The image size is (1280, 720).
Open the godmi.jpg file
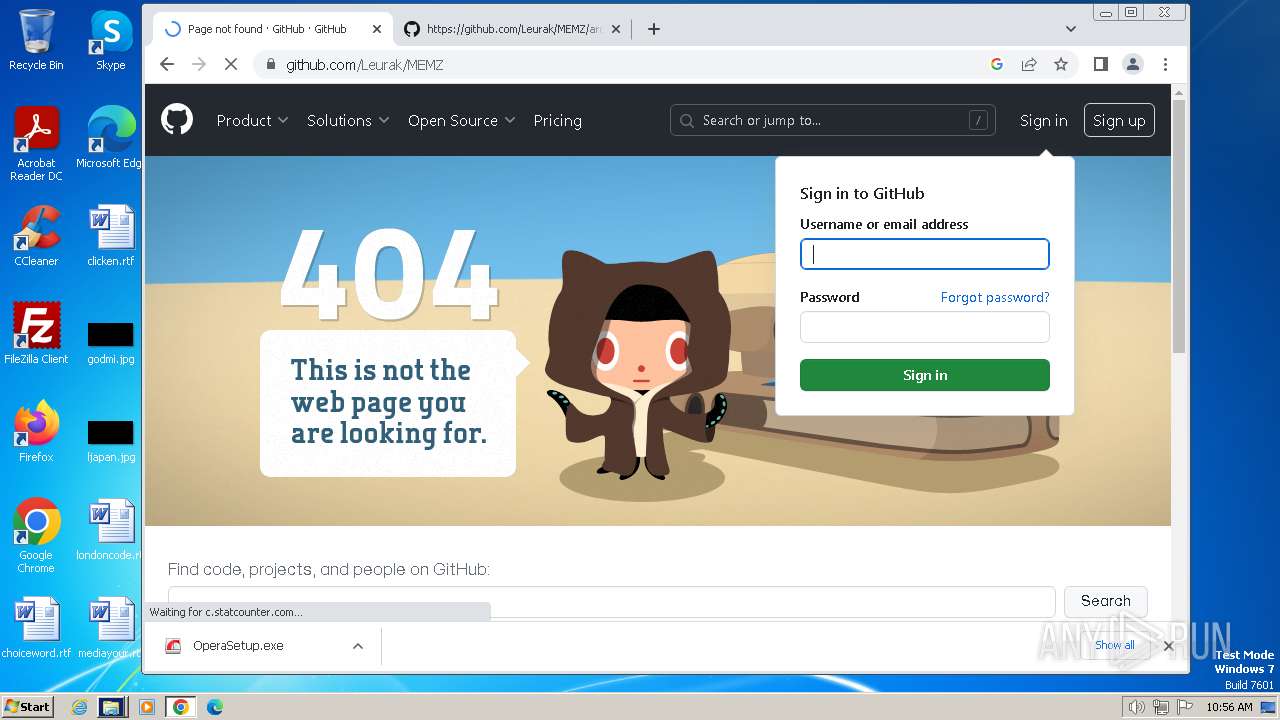(111, 342)
